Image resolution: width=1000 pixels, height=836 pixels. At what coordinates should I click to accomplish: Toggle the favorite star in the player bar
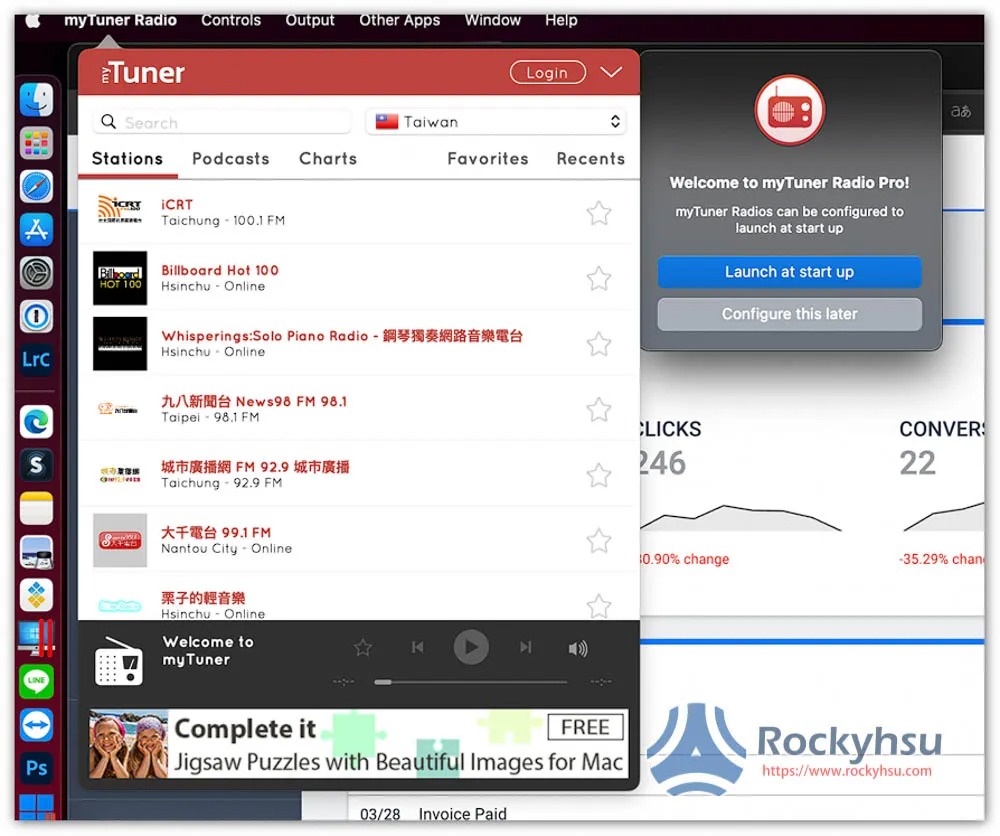(363, 648)
